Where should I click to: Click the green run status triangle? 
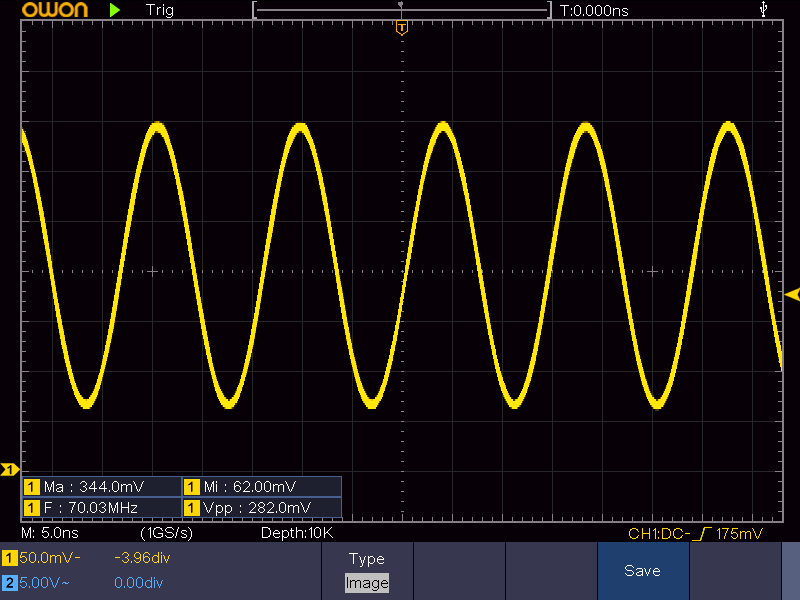point(115,10)
